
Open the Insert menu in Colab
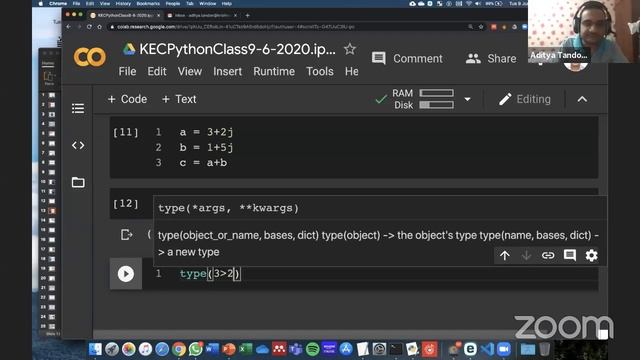(227, 71)
